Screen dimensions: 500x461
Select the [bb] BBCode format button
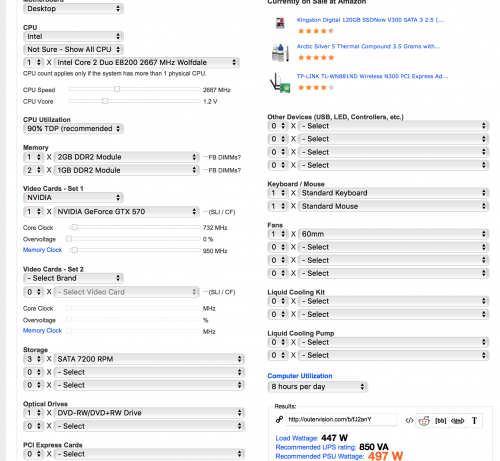[x=440, y=421]
